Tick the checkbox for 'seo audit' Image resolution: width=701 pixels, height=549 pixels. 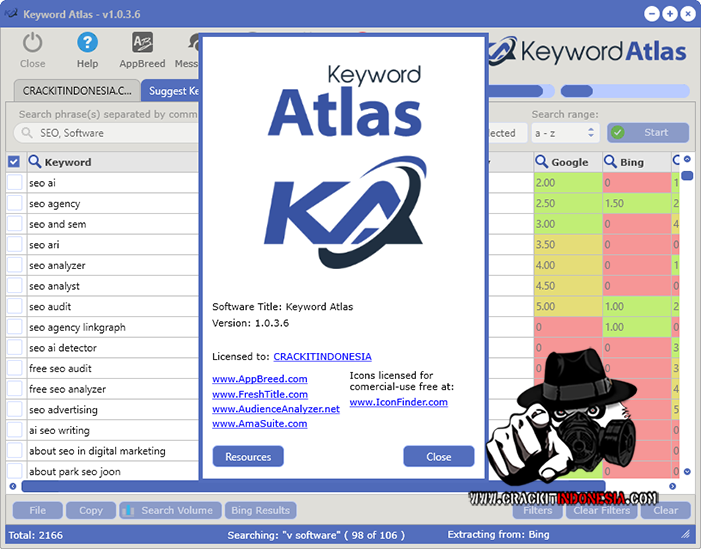click(14, 307)
